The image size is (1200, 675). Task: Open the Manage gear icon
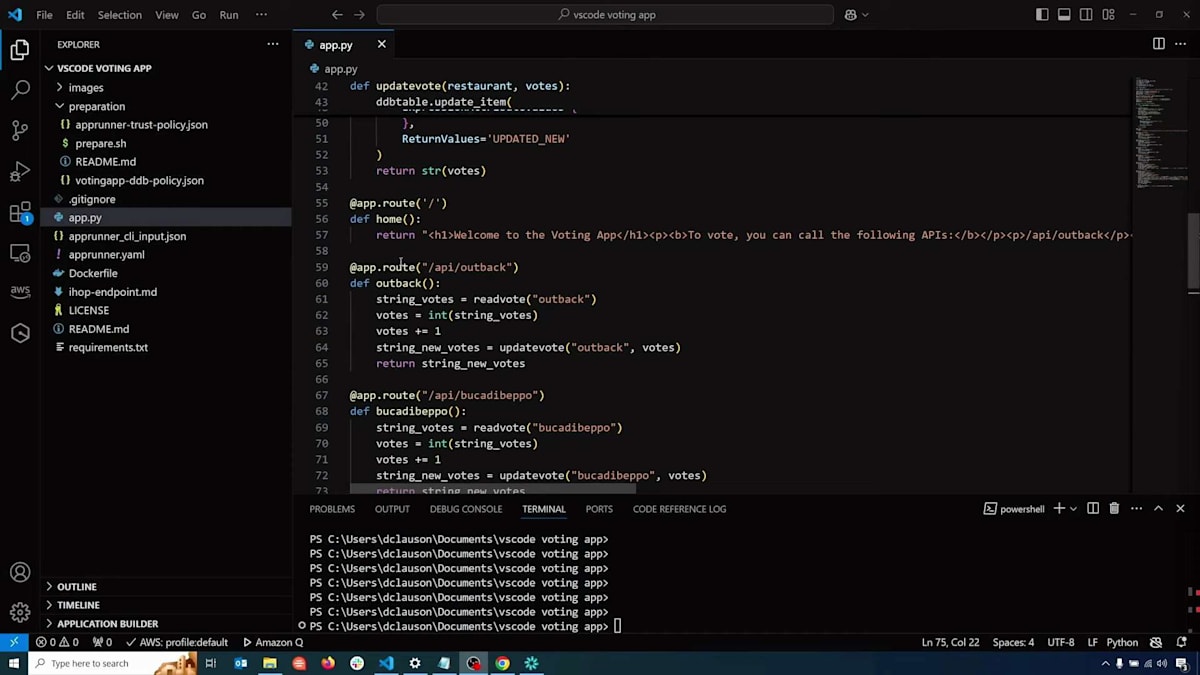pos(20,612)
